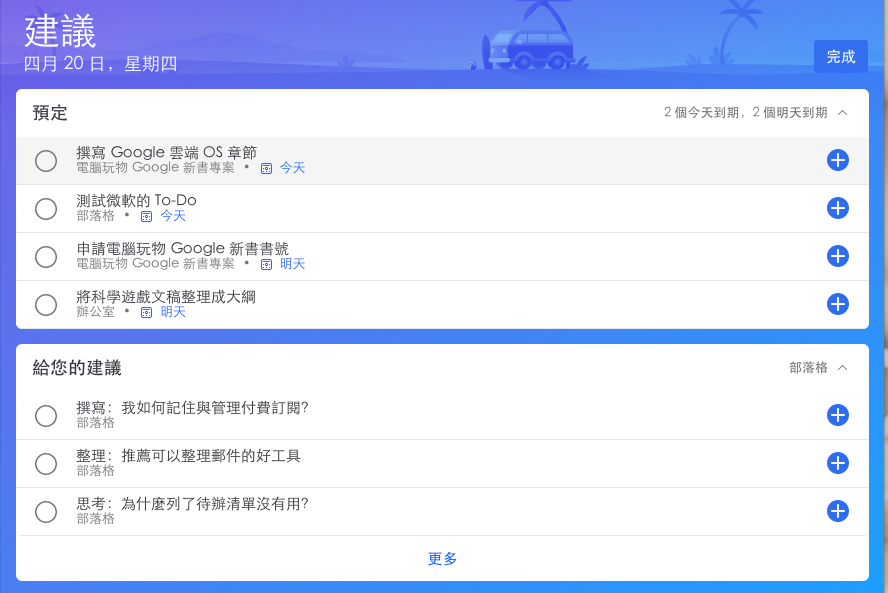Click the 辦公室 list label under 將科學遊戲文稿
The height and width of the screenshot is (593, 888).
tap(95, 312)
